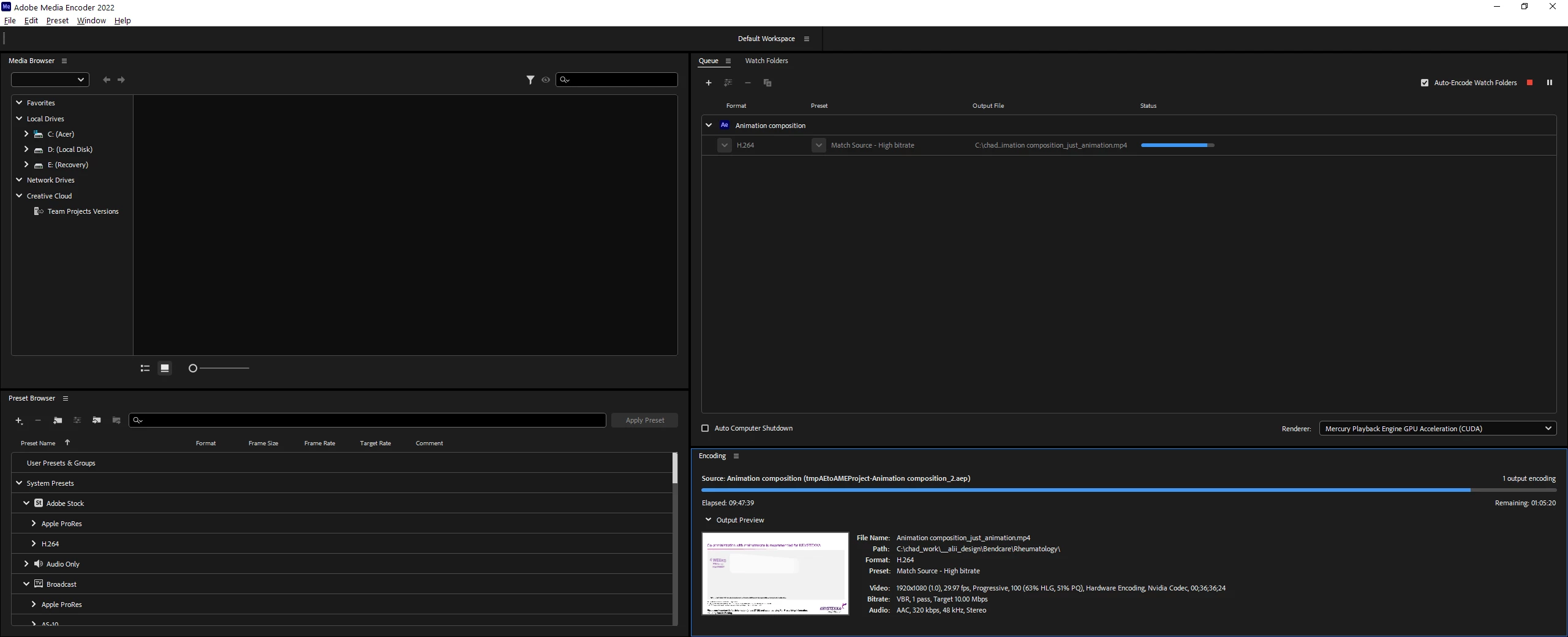Stop the queue with the red square
This screenshot has width=1568, height=637.
point(1529,83)
